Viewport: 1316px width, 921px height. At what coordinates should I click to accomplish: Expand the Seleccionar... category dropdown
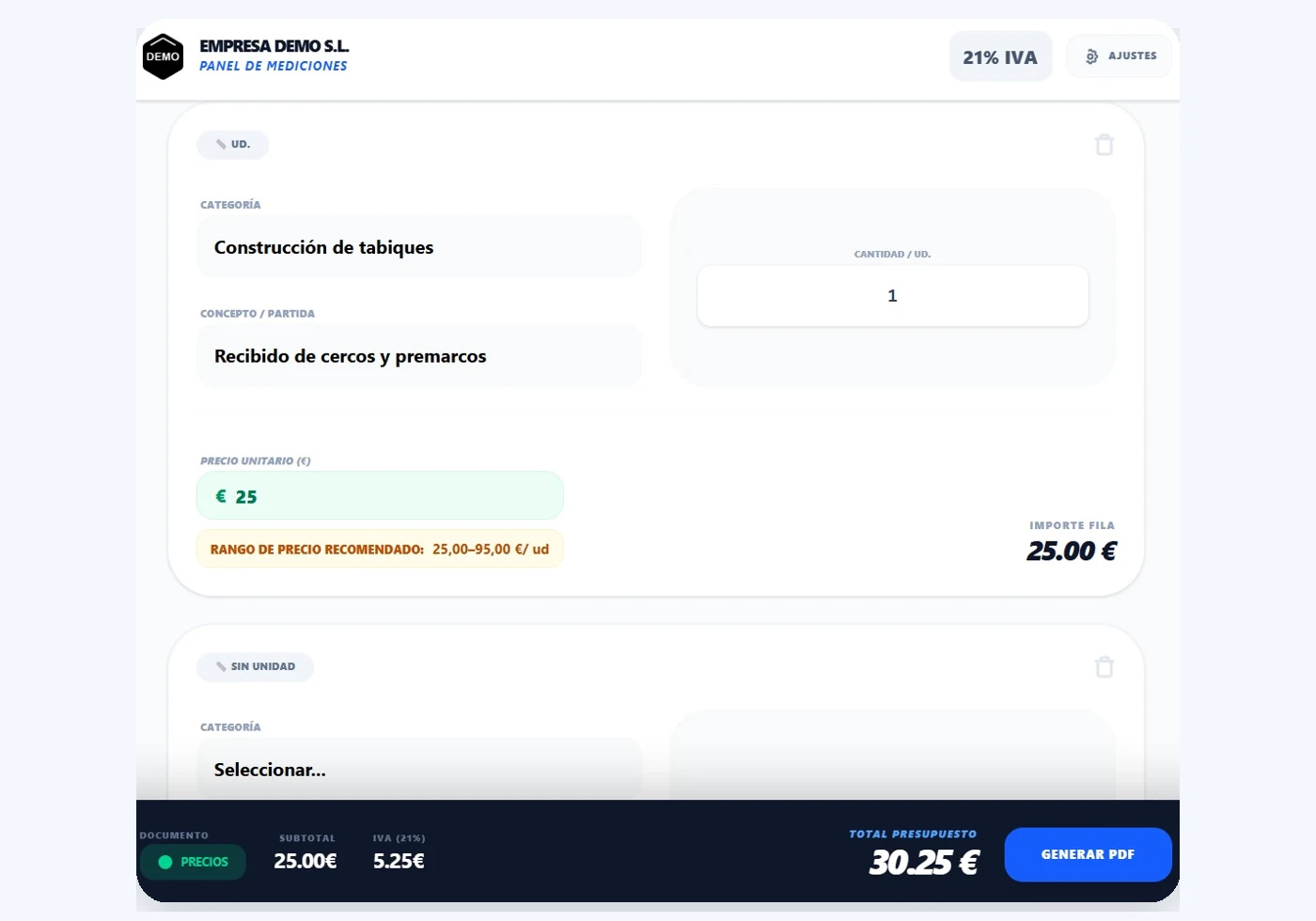click(x=418, y=770)
